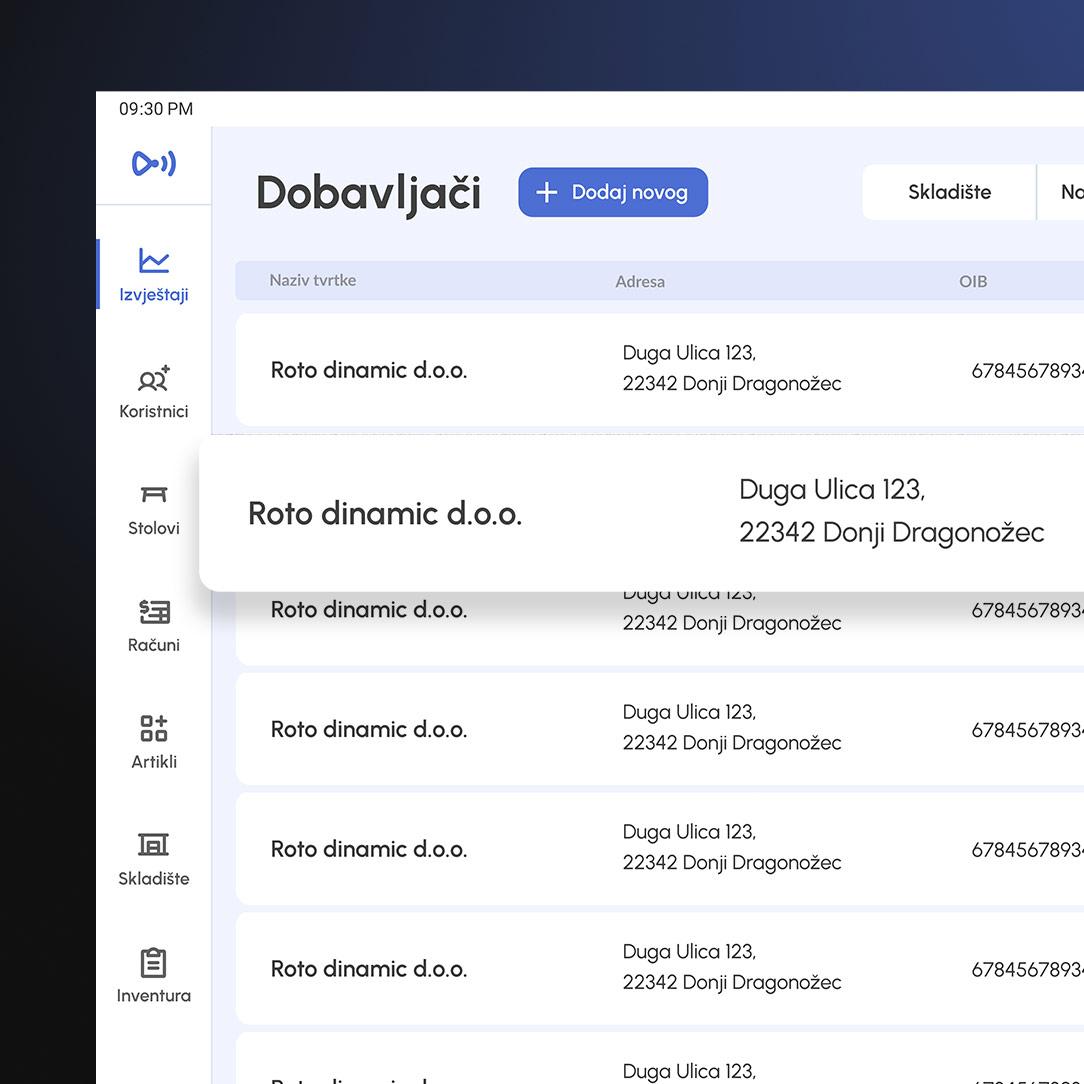Open the Koristnici users icon
This screenshot has height=1084, width=1084.
(153, 378)
